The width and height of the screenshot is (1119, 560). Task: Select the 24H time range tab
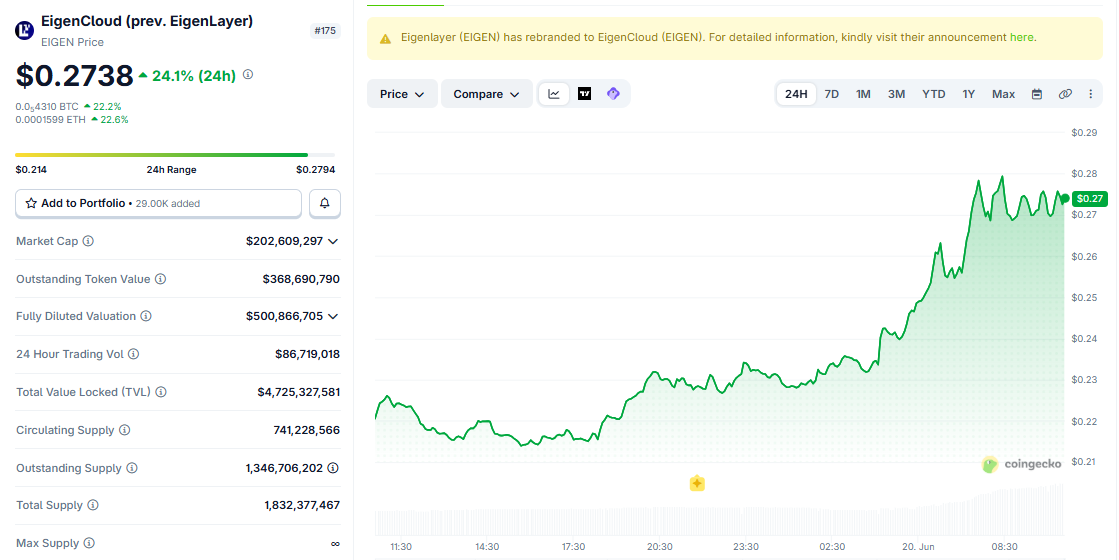pos(796,94)
